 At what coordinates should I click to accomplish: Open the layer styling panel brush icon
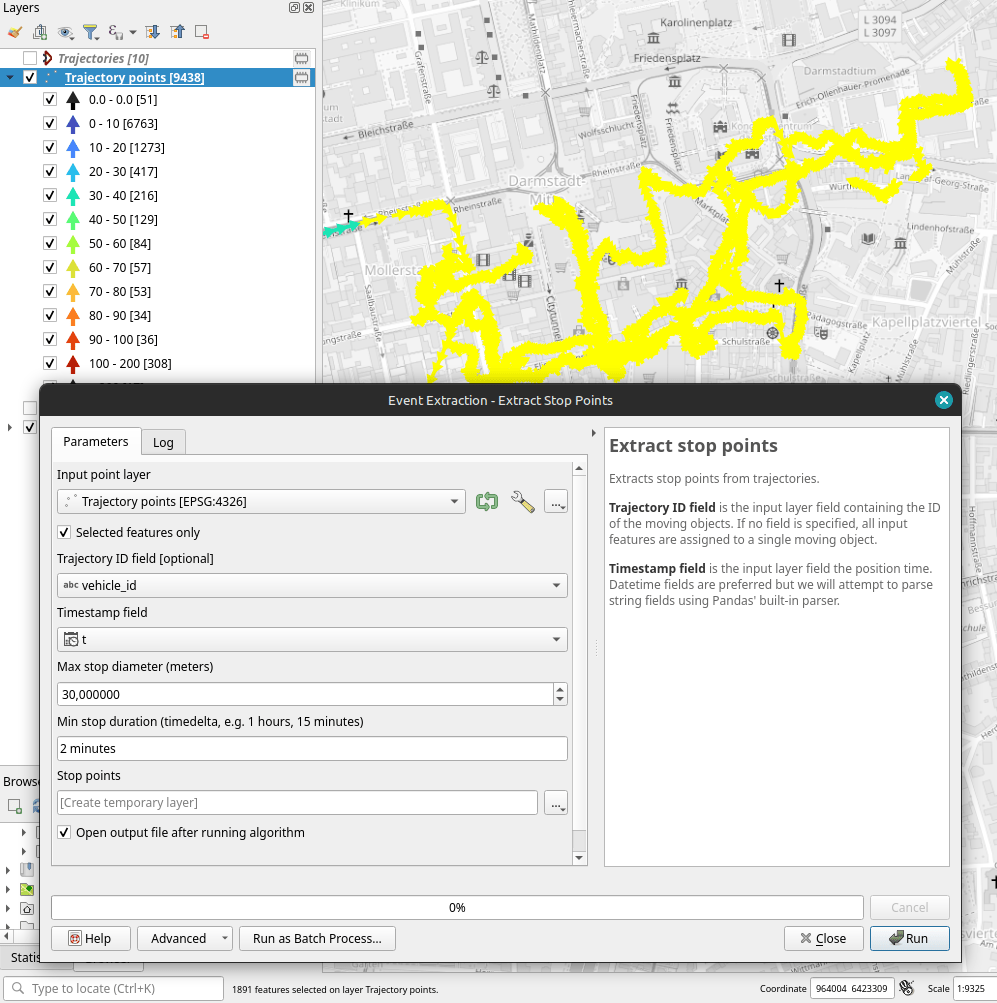[14, 32]
